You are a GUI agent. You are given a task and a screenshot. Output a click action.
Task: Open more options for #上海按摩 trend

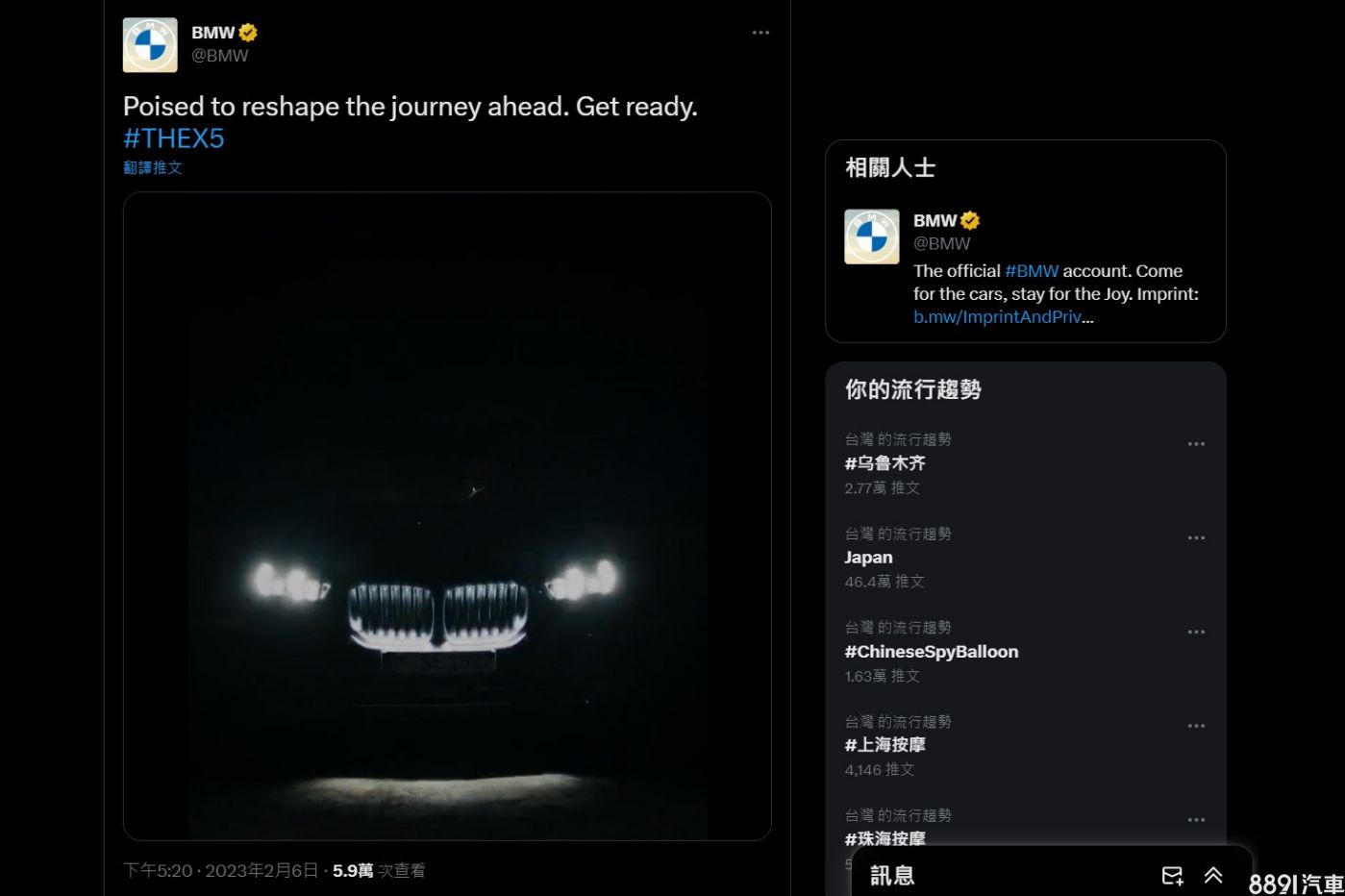point(1196,727)
